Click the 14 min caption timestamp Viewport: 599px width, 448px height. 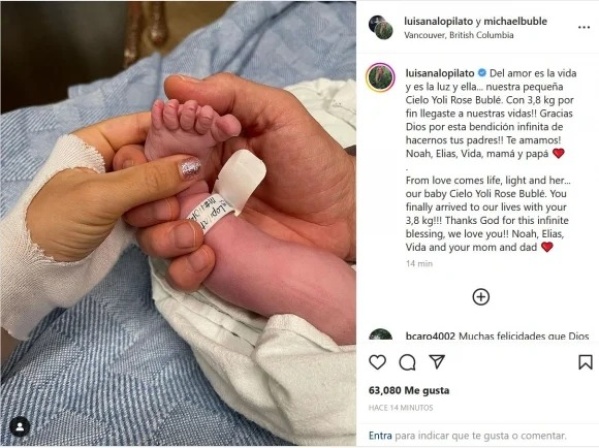click(x=419, y=264)
